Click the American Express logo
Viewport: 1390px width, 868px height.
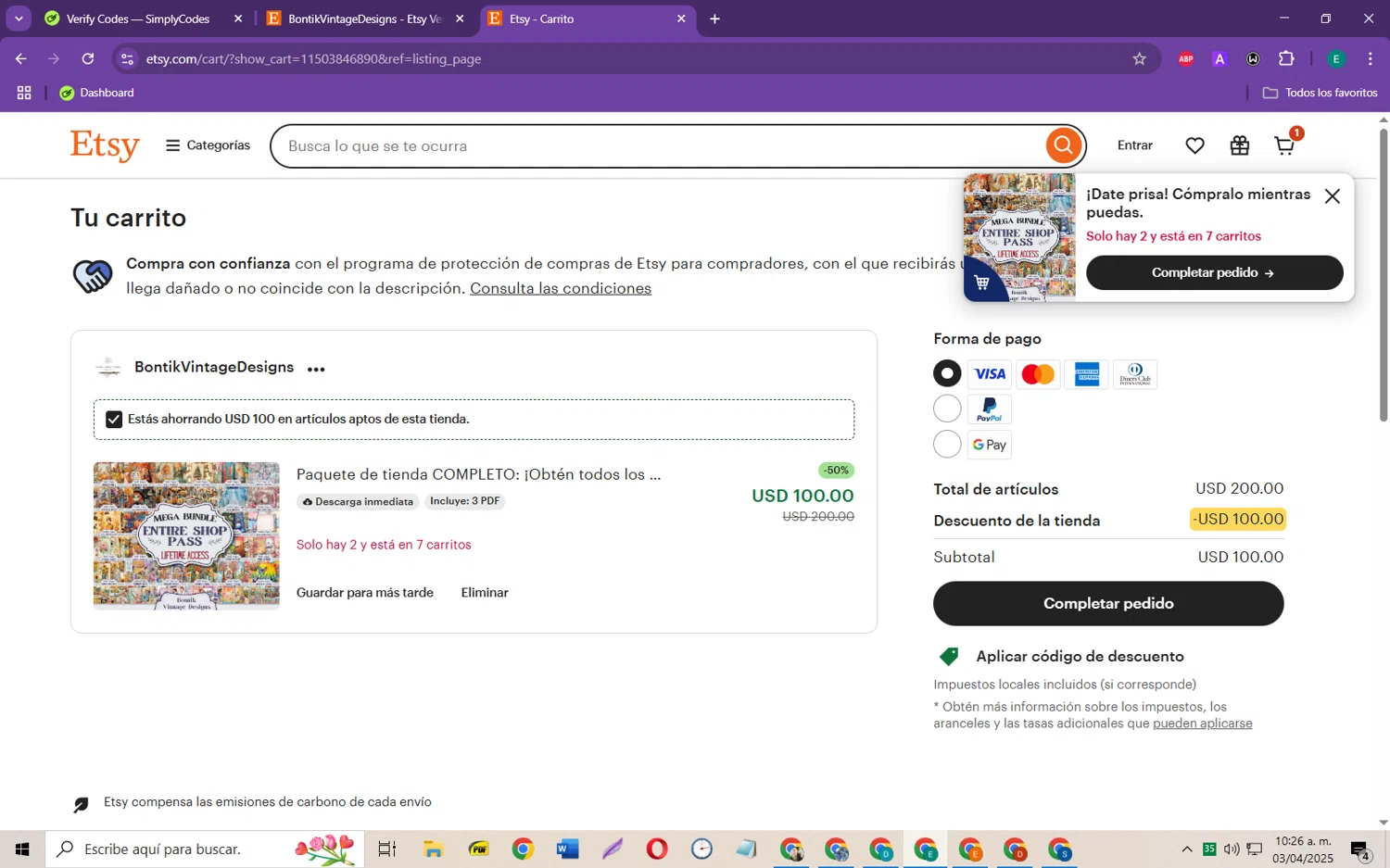(x=1086, y=374)
